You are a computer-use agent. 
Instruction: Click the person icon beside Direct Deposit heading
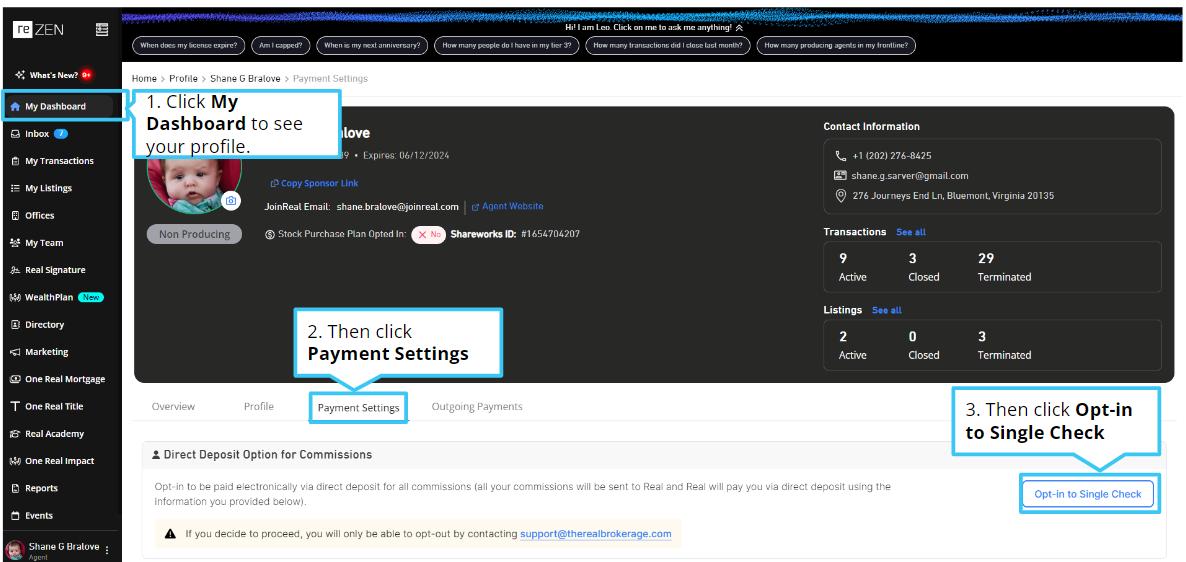tap(156, 455)
